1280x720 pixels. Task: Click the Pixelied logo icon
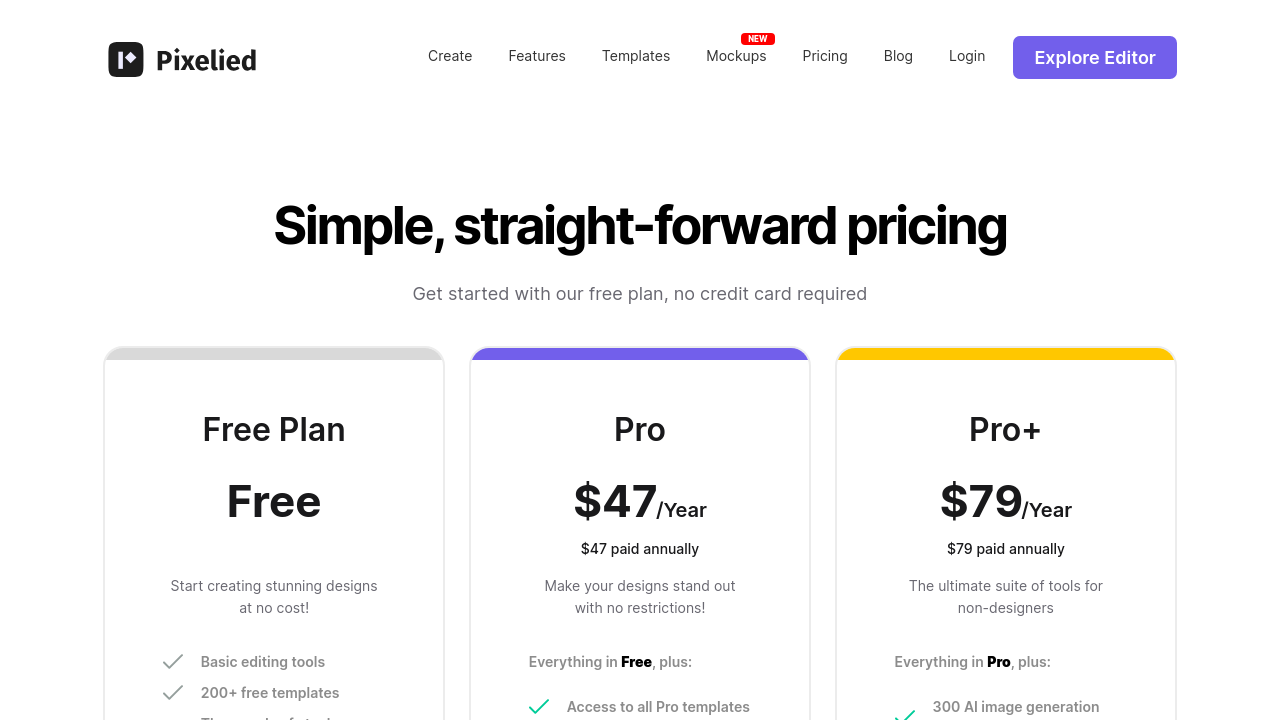point(126,60)
